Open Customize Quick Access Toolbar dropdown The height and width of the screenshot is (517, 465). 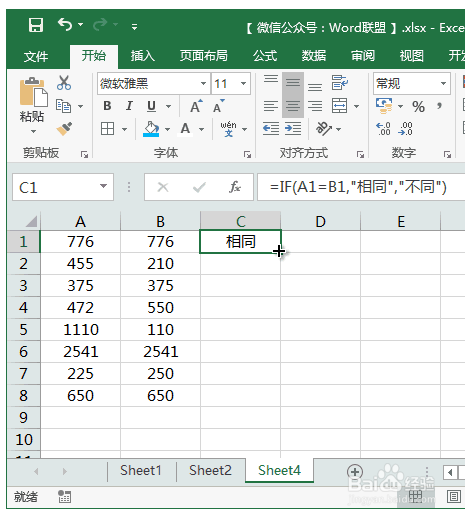(134, 27)
